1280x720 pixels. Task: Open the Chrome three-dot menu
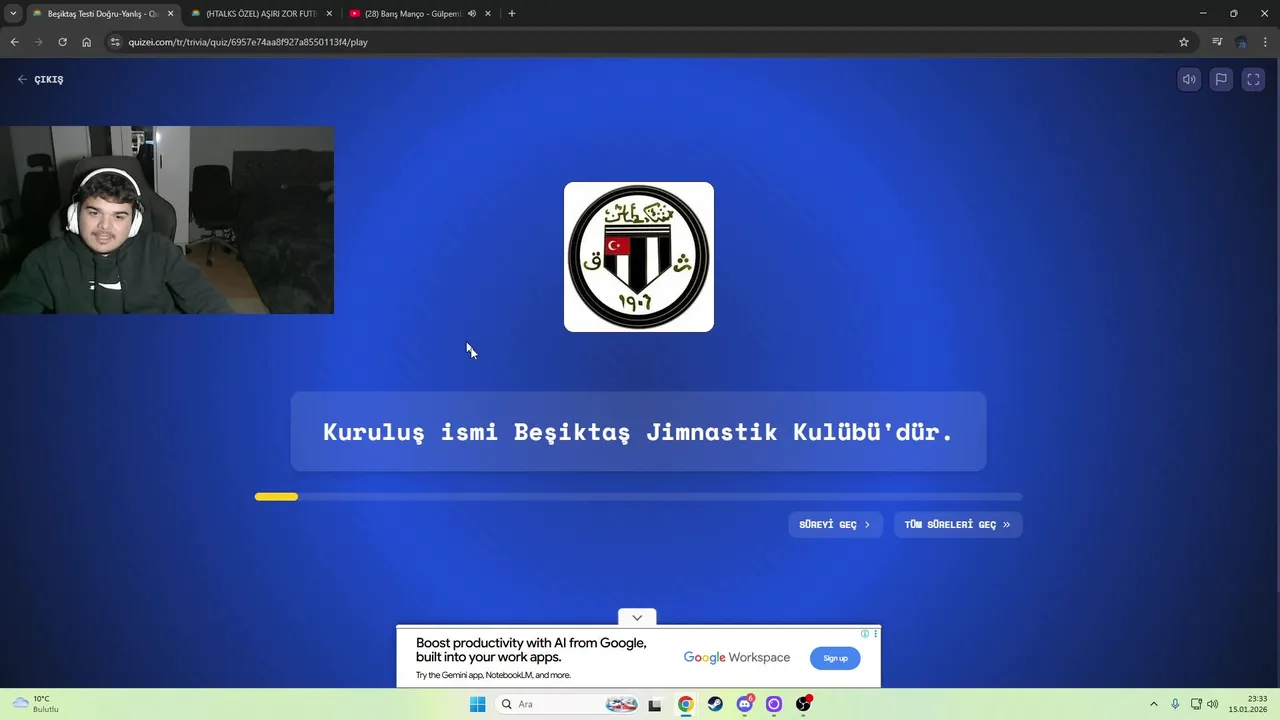click(x=1265, y=42)
